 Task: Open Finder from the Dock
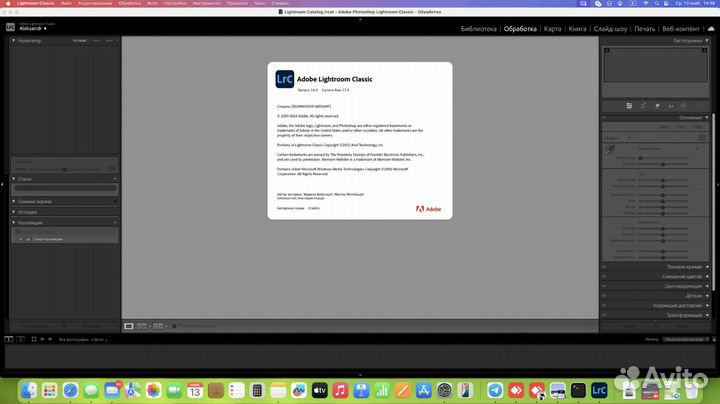point(29,391)
